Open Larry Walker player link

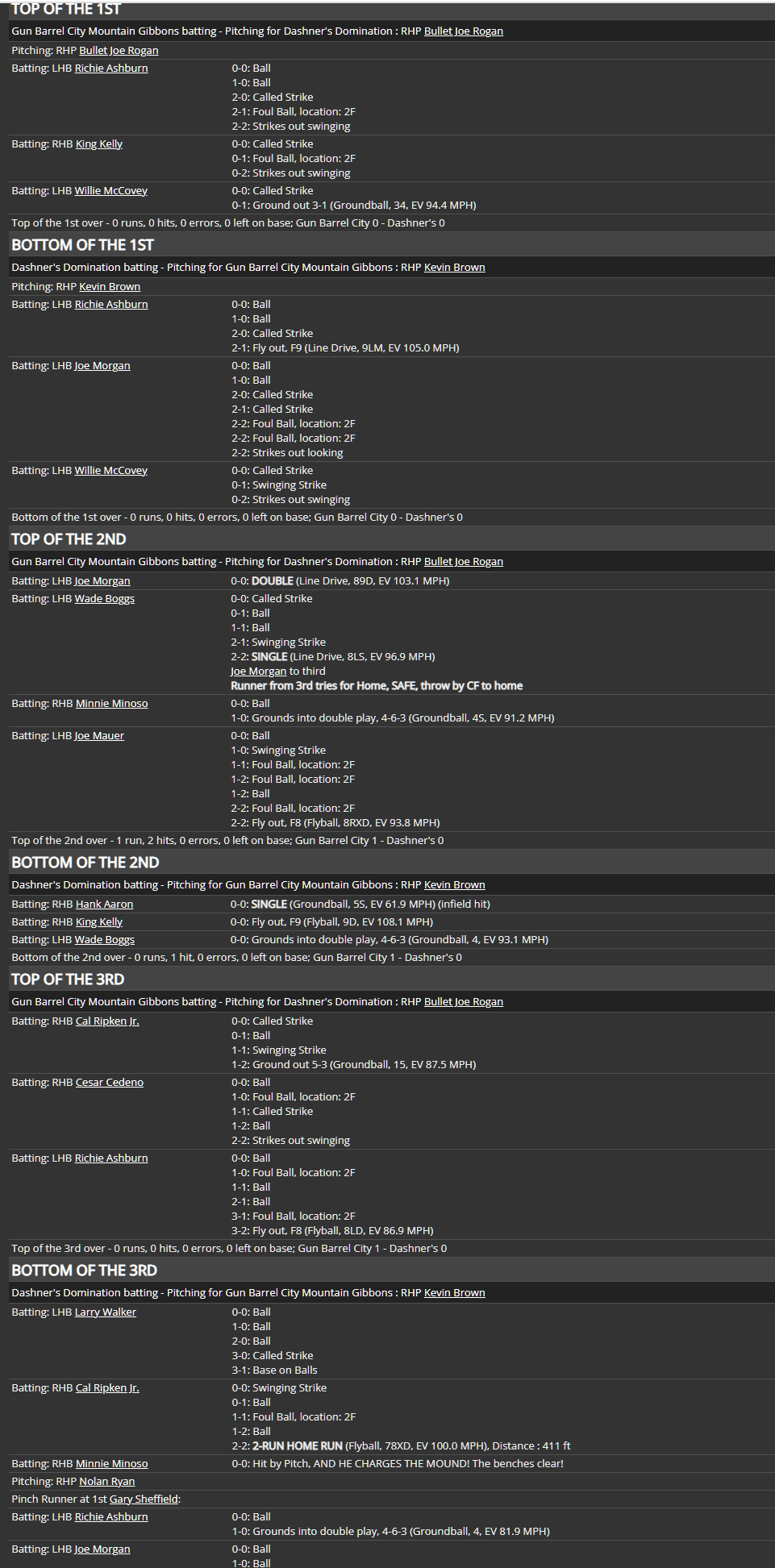[x=106, y=1312]
